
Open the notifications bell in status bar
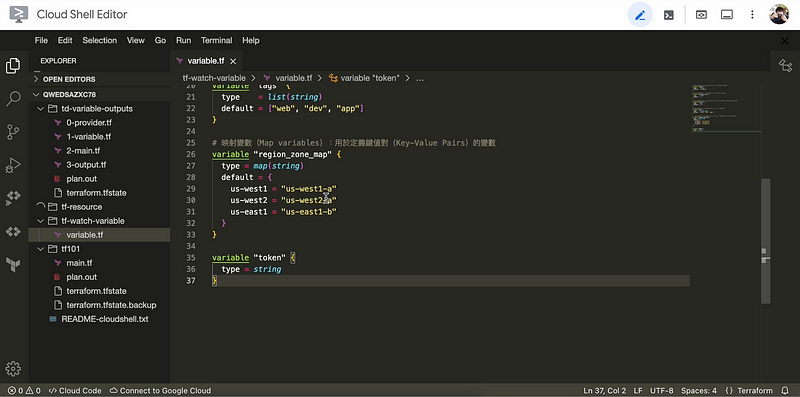785,391
